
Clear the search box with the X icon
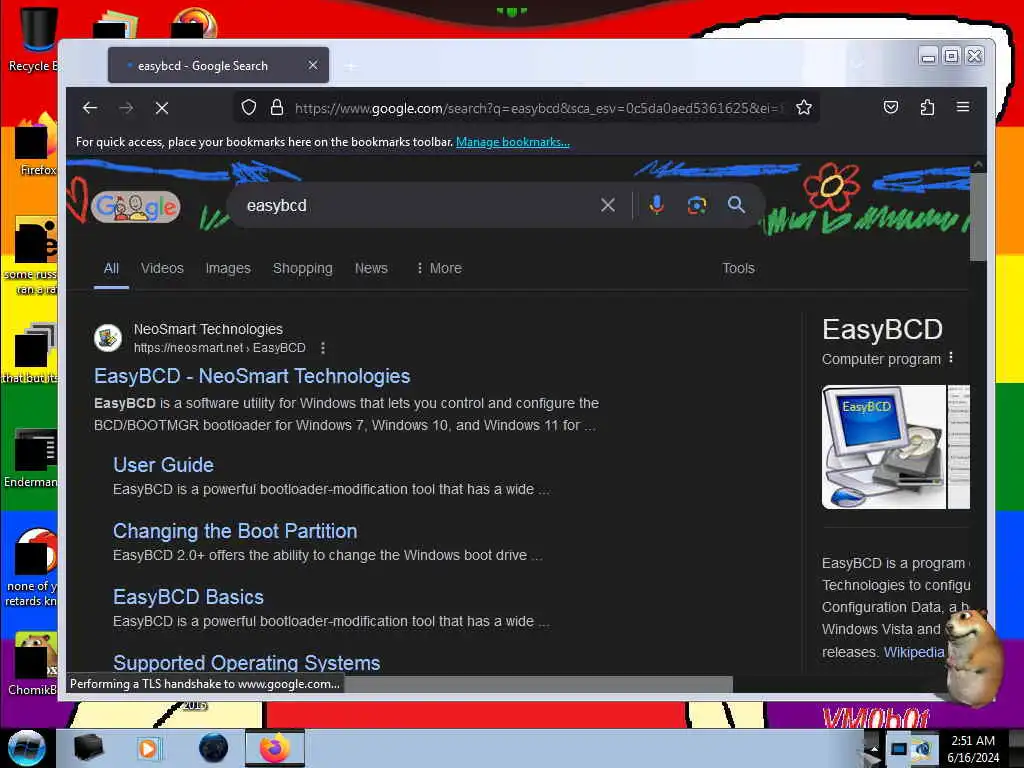(607, 205)
